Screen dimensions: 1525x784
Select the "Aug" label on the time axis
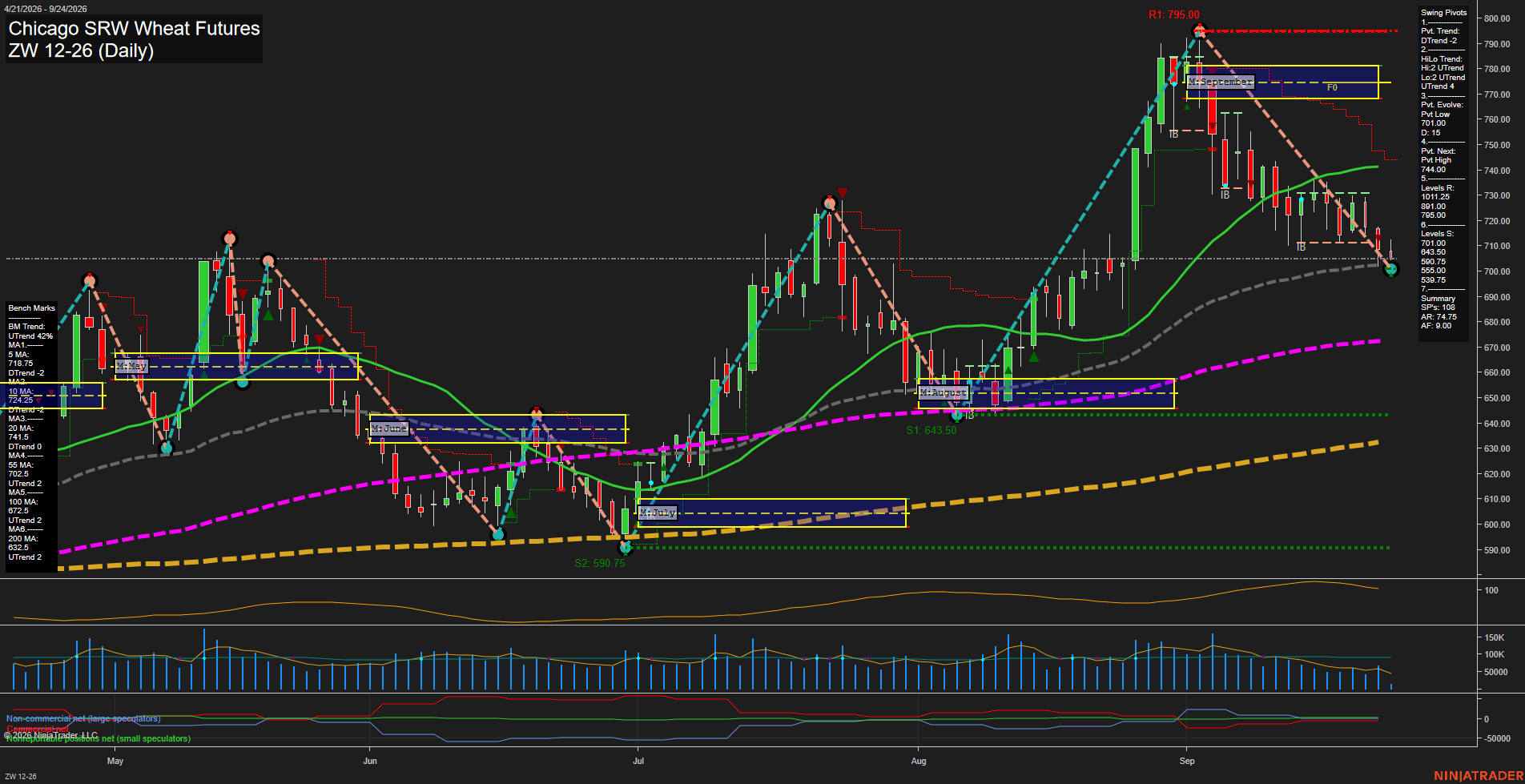pos(919,761)
